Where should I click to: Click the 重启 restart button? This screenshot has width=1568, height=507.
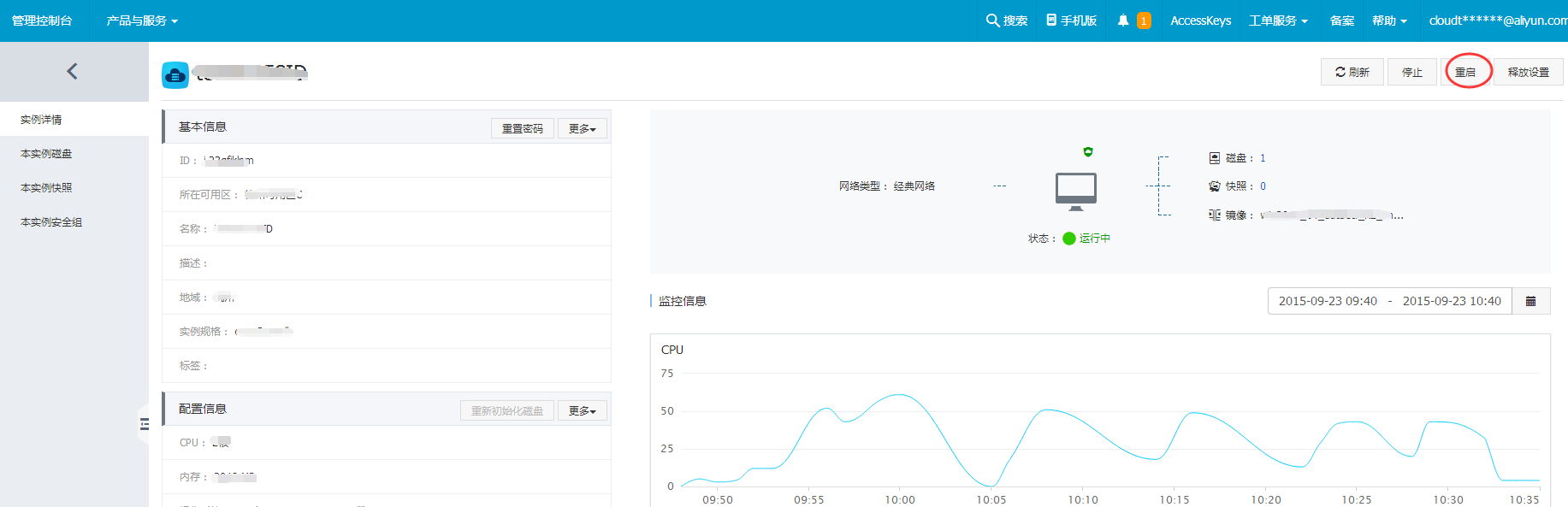pos(1465,72)
